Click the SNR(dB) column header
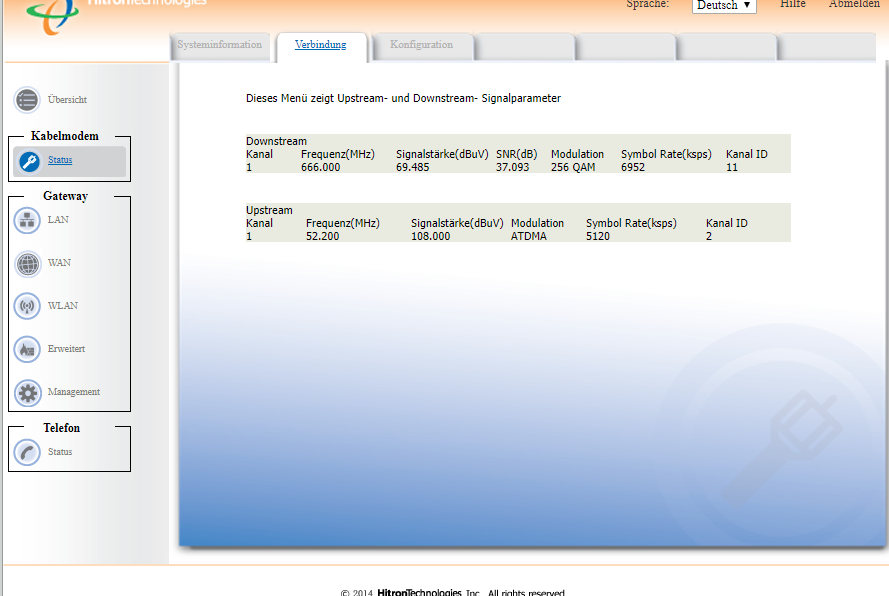Screen dimensions: 889x596 pyautogui.click(x=517, y=154)
